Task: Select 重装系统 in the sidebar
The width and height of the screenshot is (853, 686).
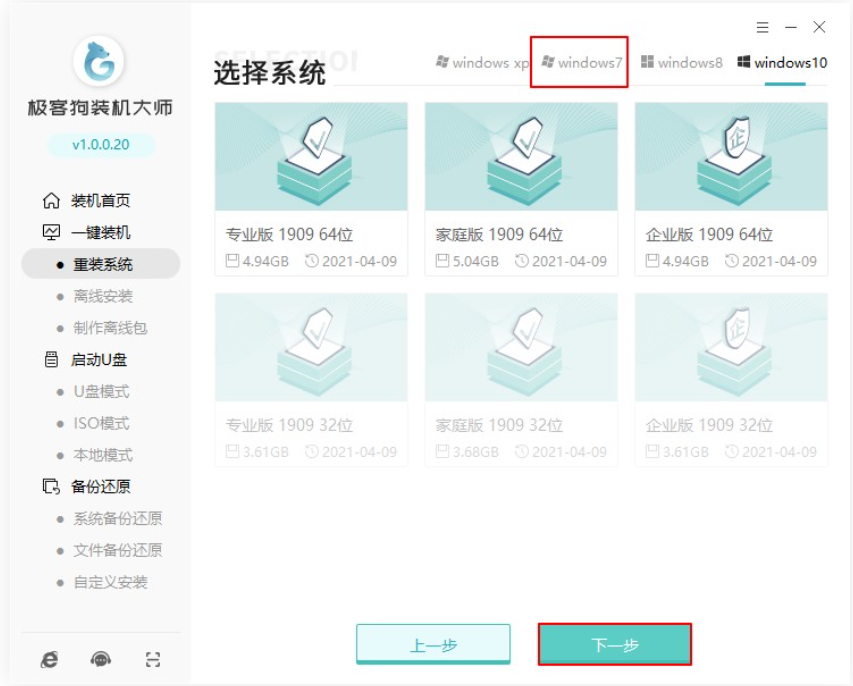Action: 101,264
